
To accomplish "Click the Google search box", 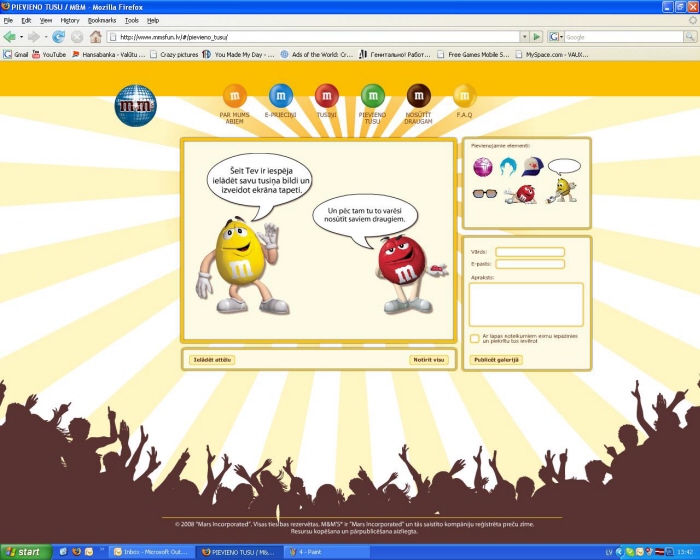I will coord(624,37).
